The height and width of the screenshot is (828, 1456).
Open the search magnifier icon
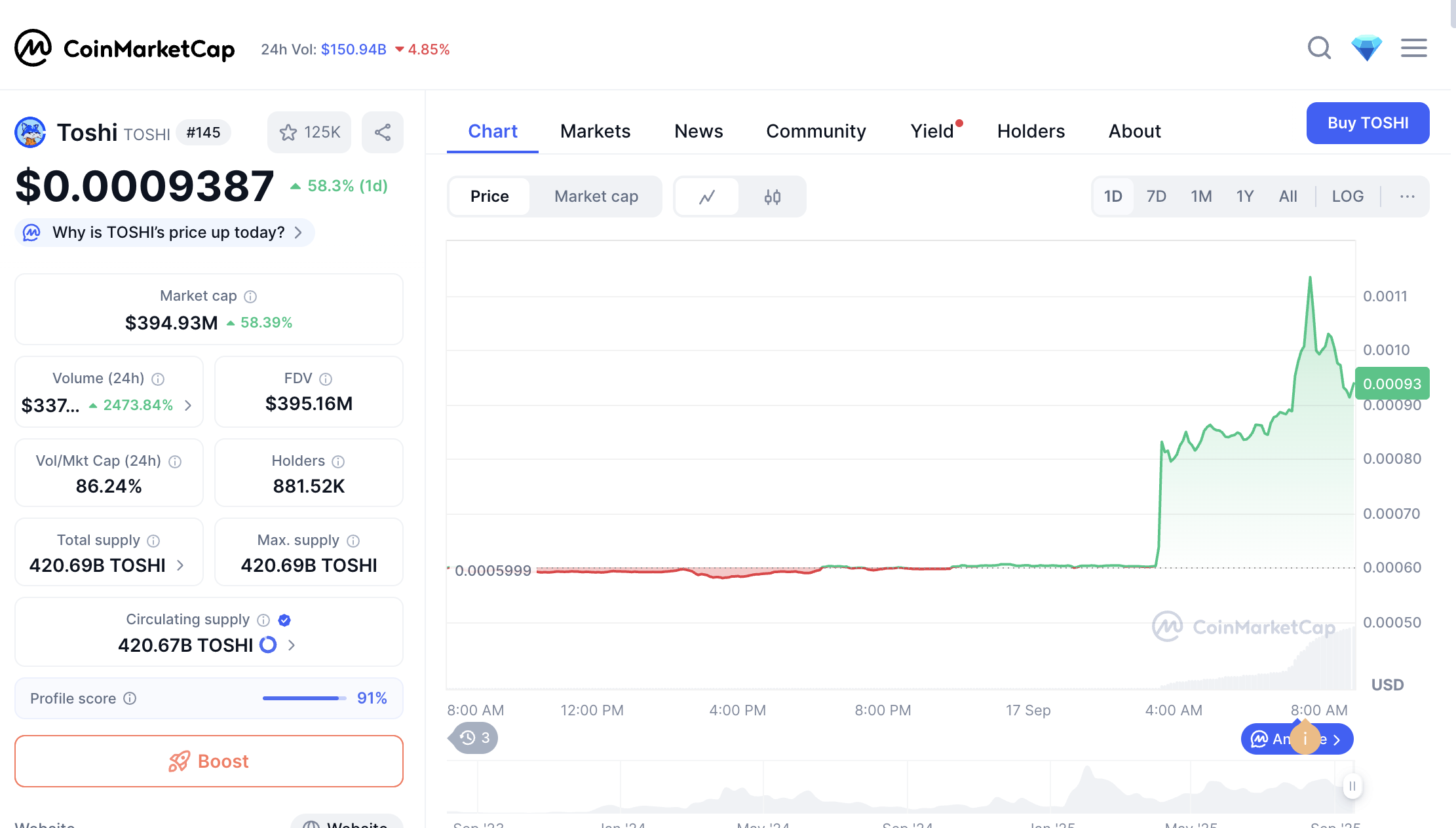click(x=1319, y=48)
